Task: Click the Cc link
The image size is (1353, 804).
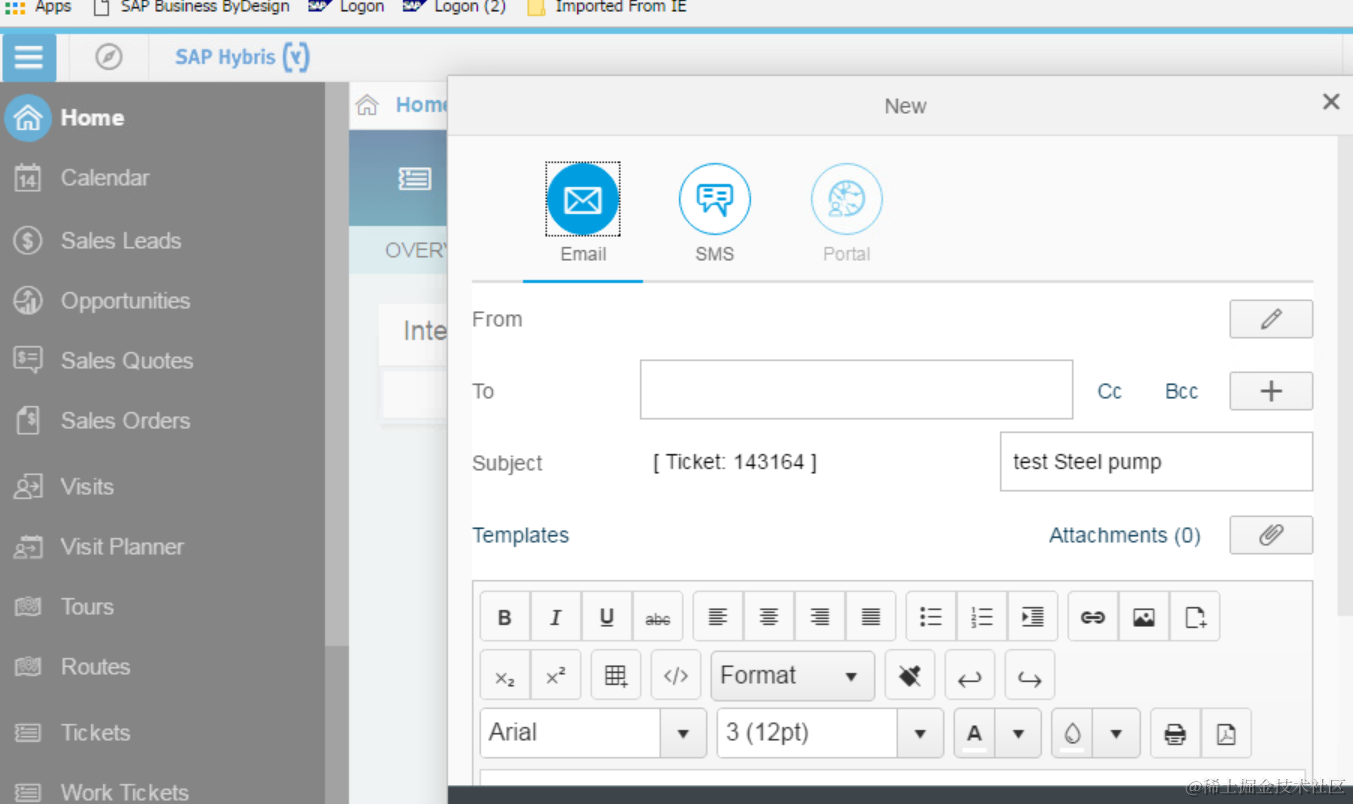Action: pyautogui.click(x=1110, y=391)
